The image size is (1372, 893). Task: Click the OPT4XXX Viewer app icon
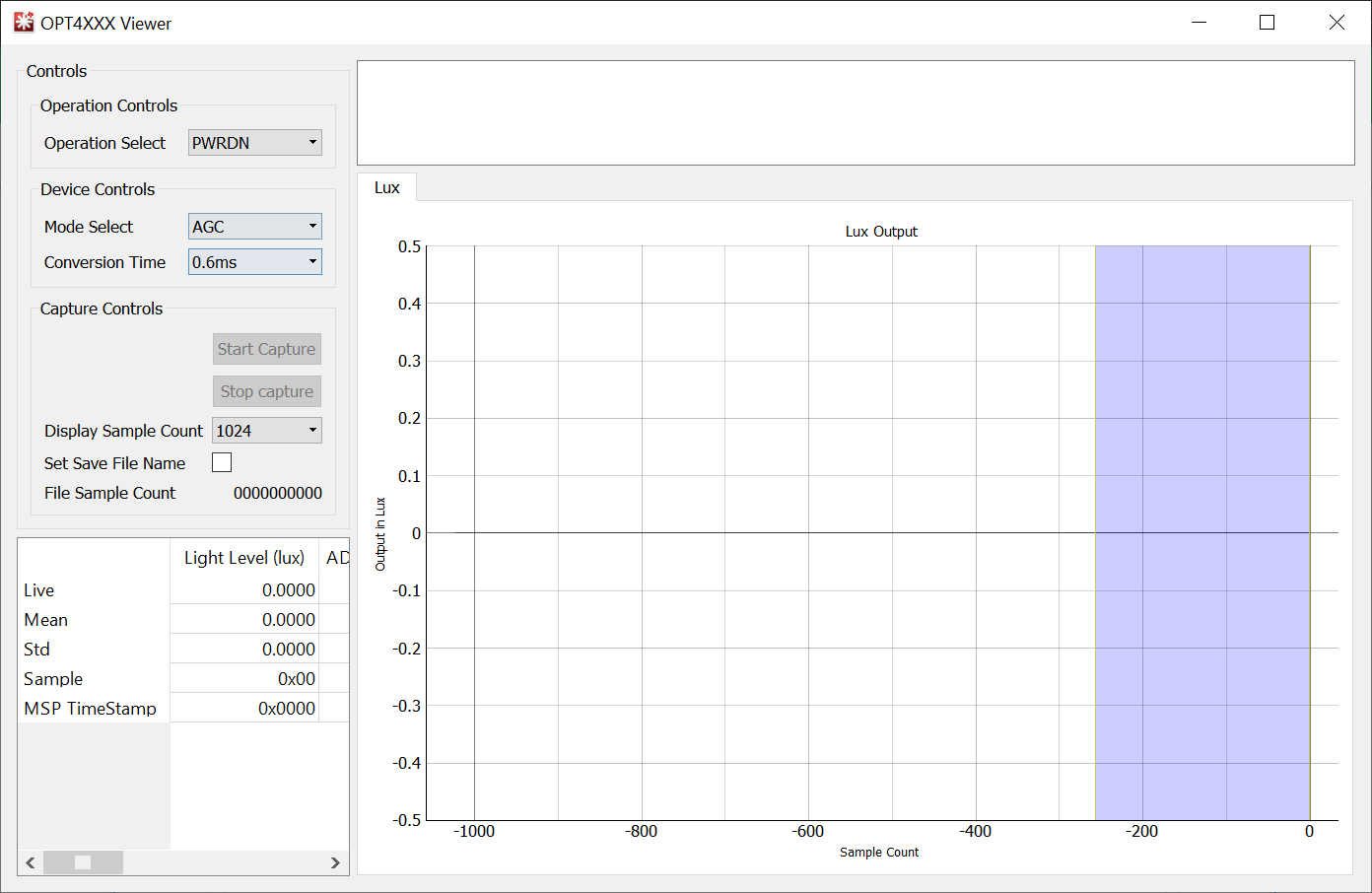click(x=24, y=23)
